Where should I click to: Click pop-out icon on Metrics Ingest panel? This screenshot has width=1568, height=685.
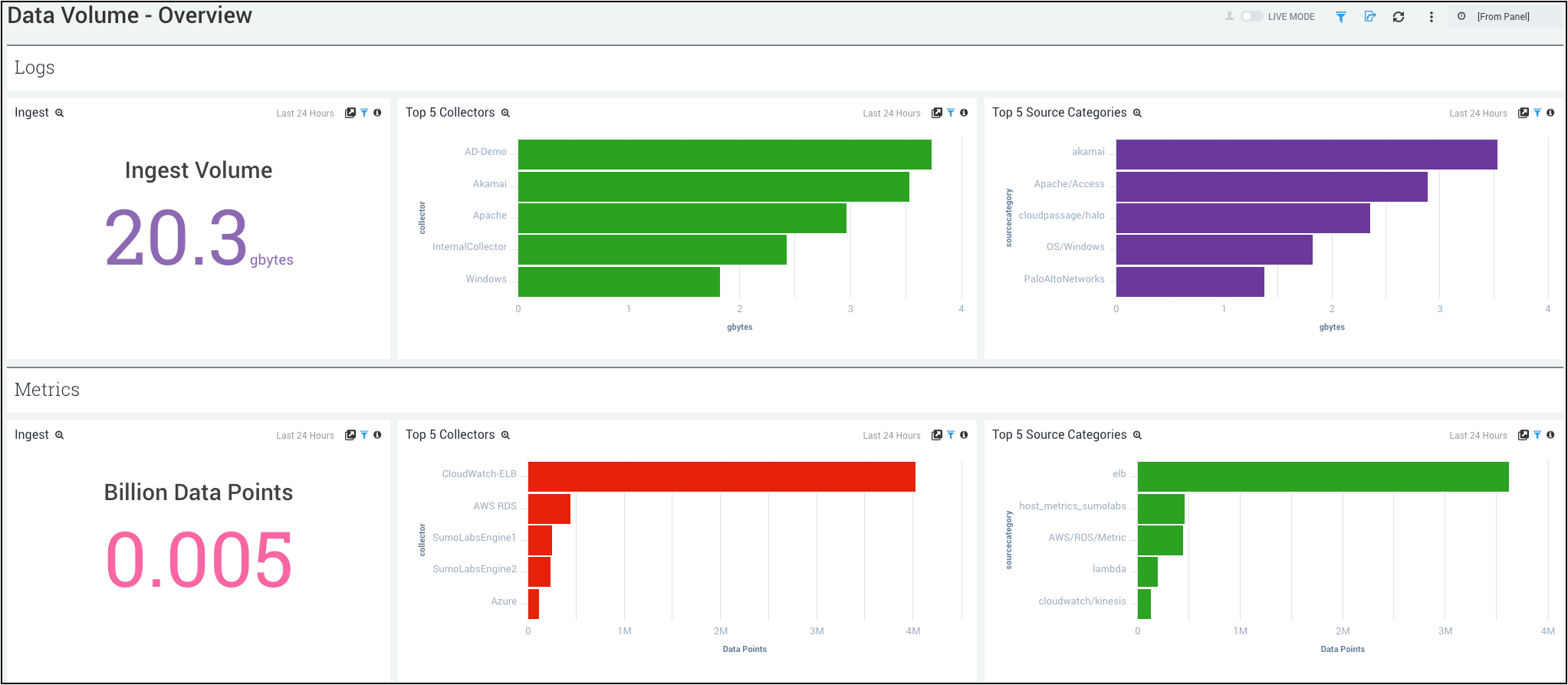pyautogui.click(x=350, y=435)
